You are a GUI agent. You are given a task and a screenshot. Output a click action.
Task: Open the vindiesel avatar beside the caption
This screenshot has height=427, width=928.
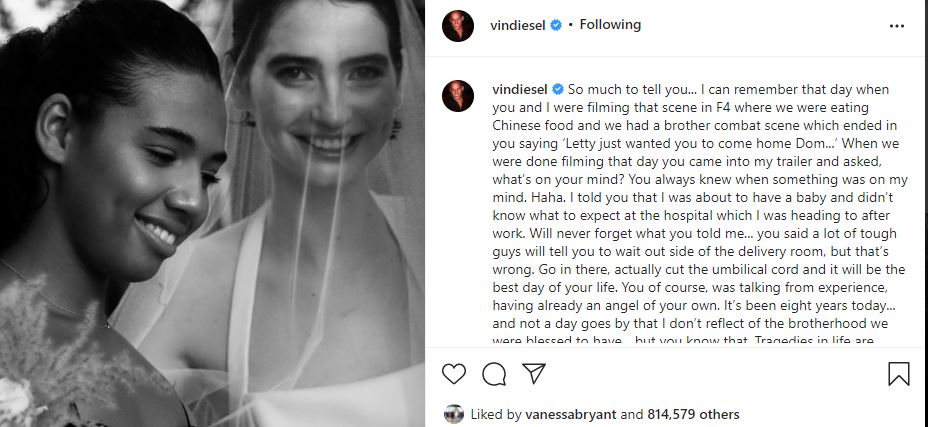point(457,96)
